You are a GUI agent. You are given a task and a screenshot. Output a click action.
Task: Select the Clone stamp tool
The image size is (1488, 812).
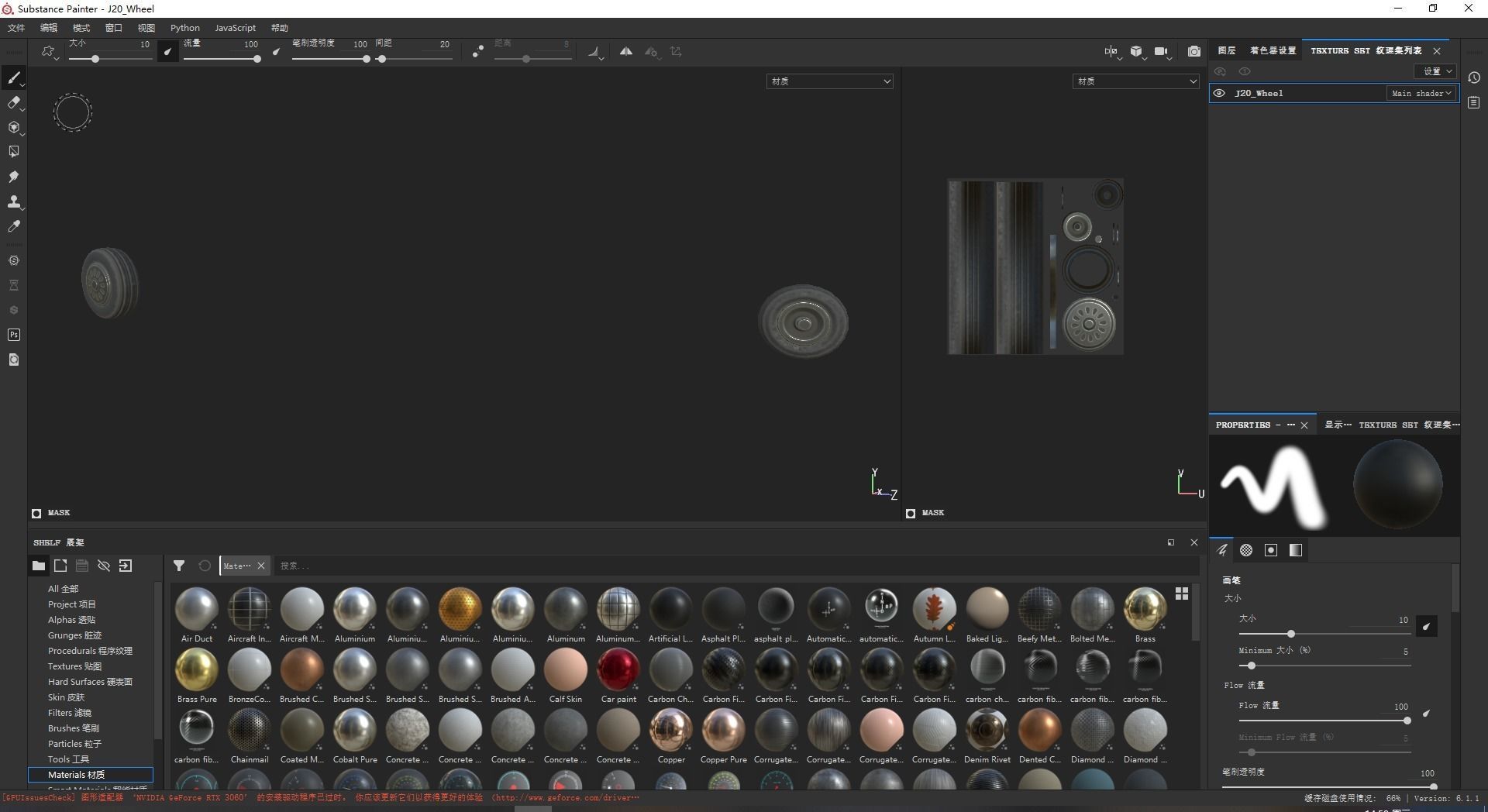(x=13, y=201)
